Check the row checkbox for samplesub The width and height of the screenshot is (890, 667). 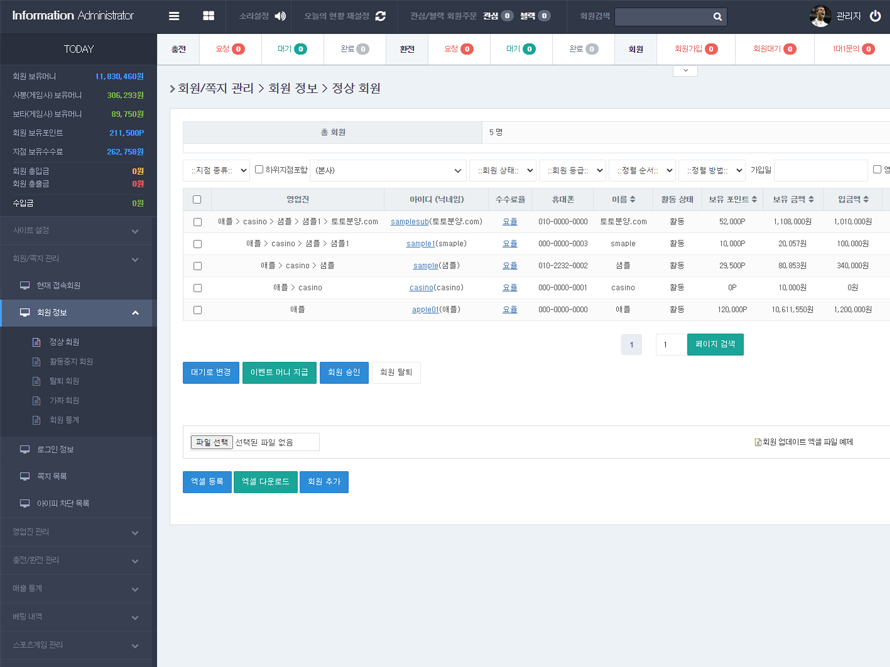pos(198,222)
